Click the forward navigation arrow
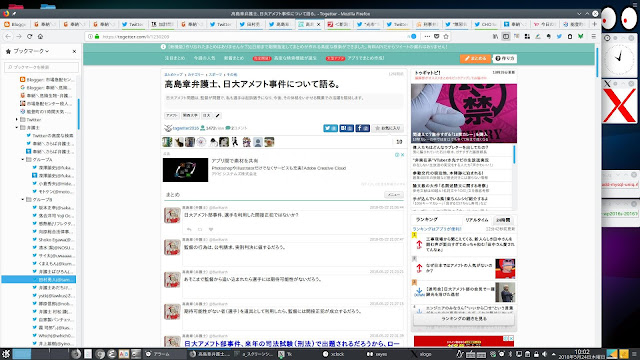The height and width of the screenshot is (360, 640). point(19,36)
